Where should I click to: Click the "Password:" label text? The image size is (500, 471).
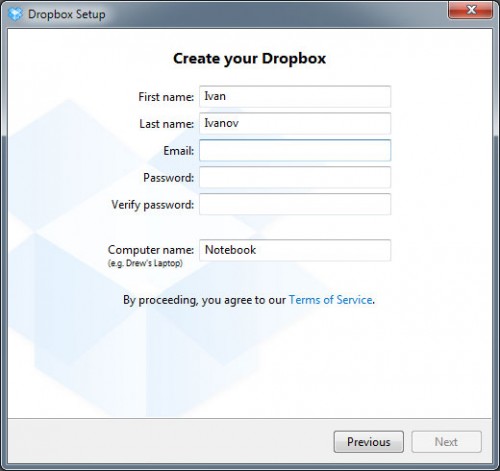point(168,178)
